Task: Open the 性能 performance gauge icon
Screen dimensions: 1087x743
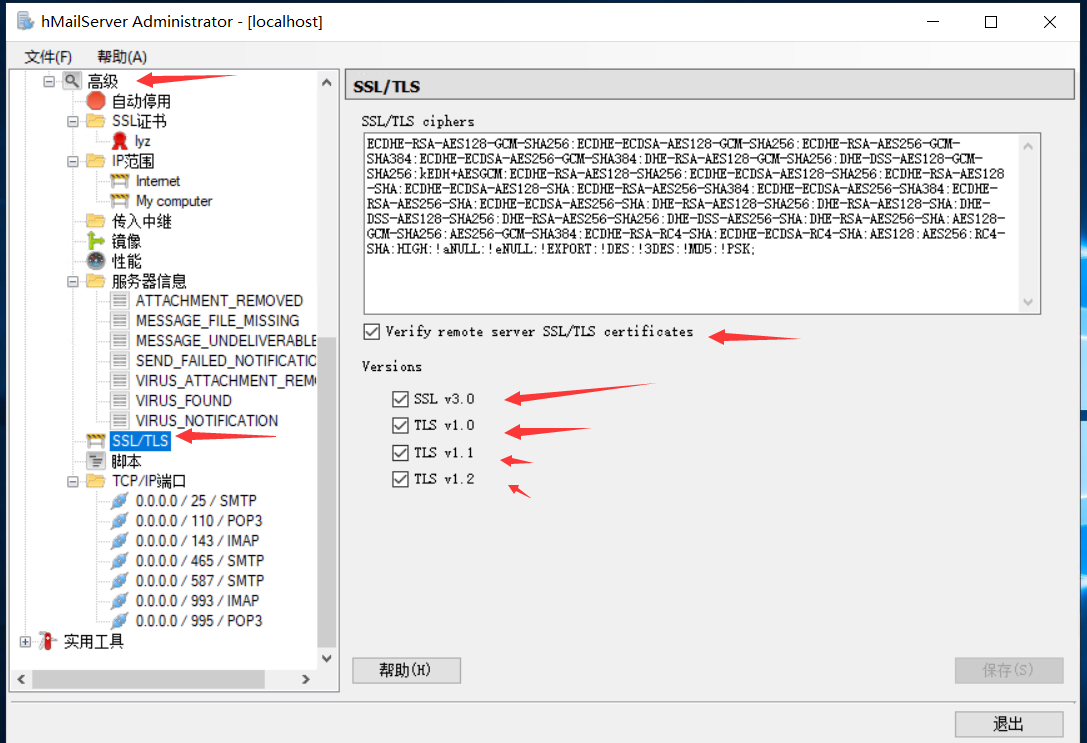Action: (x=94, y=260)
